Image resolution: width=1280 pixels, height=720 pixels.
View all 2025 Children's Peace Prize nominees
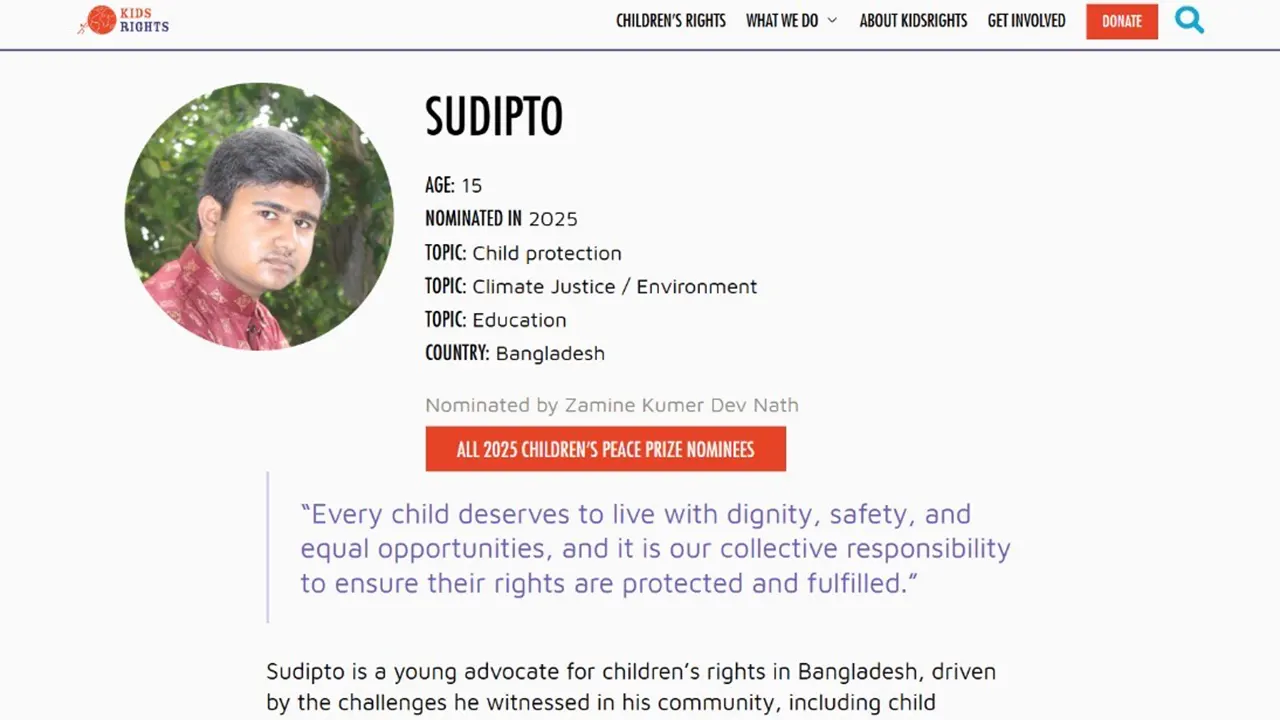click(605, 449)
